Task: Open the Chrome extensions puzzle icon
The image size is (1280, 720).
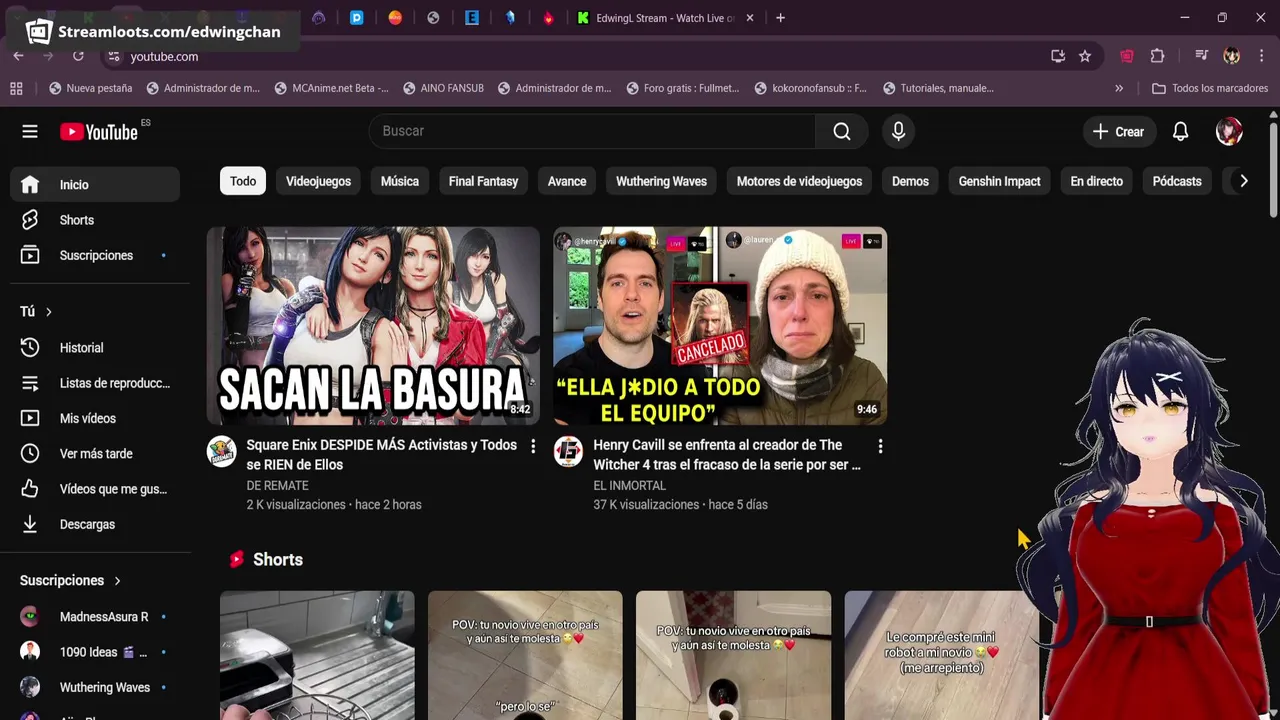Action: click(x=1157, y=56)
